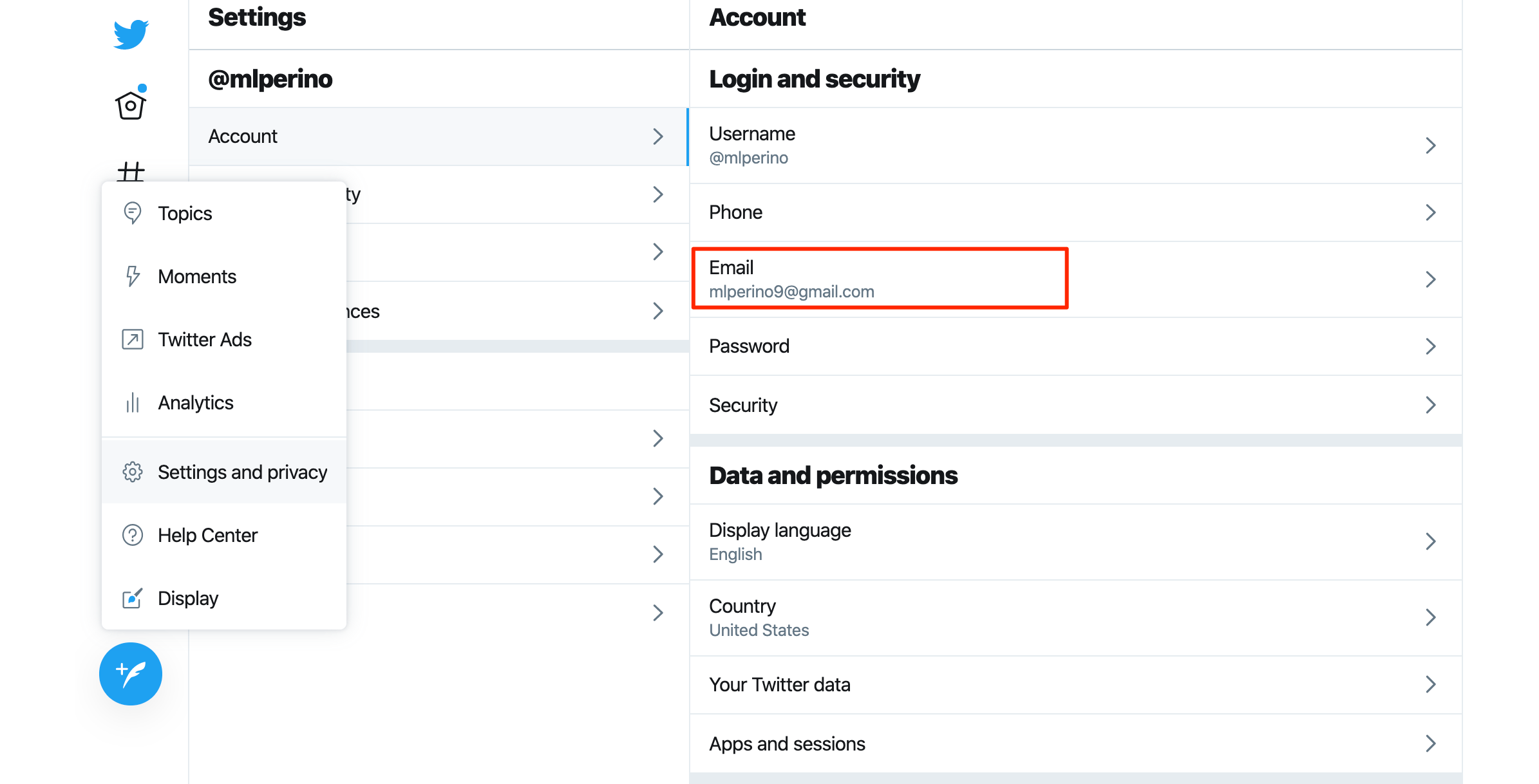Screen dimensions: 1539x784
Task: Click the Twitter bird logo
Action: click(x=131, y=34)
